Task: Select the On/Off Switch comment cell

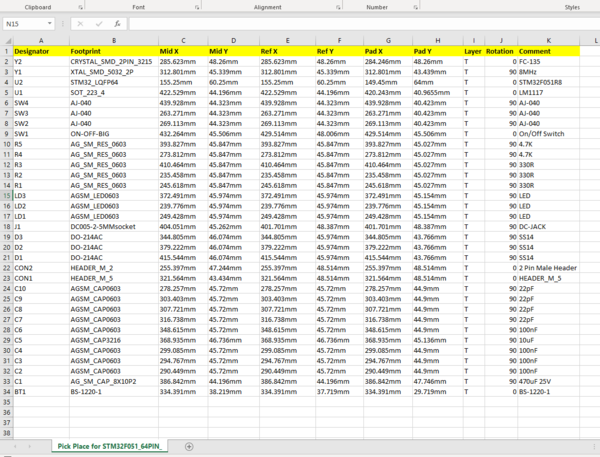Action: point(548,134)
